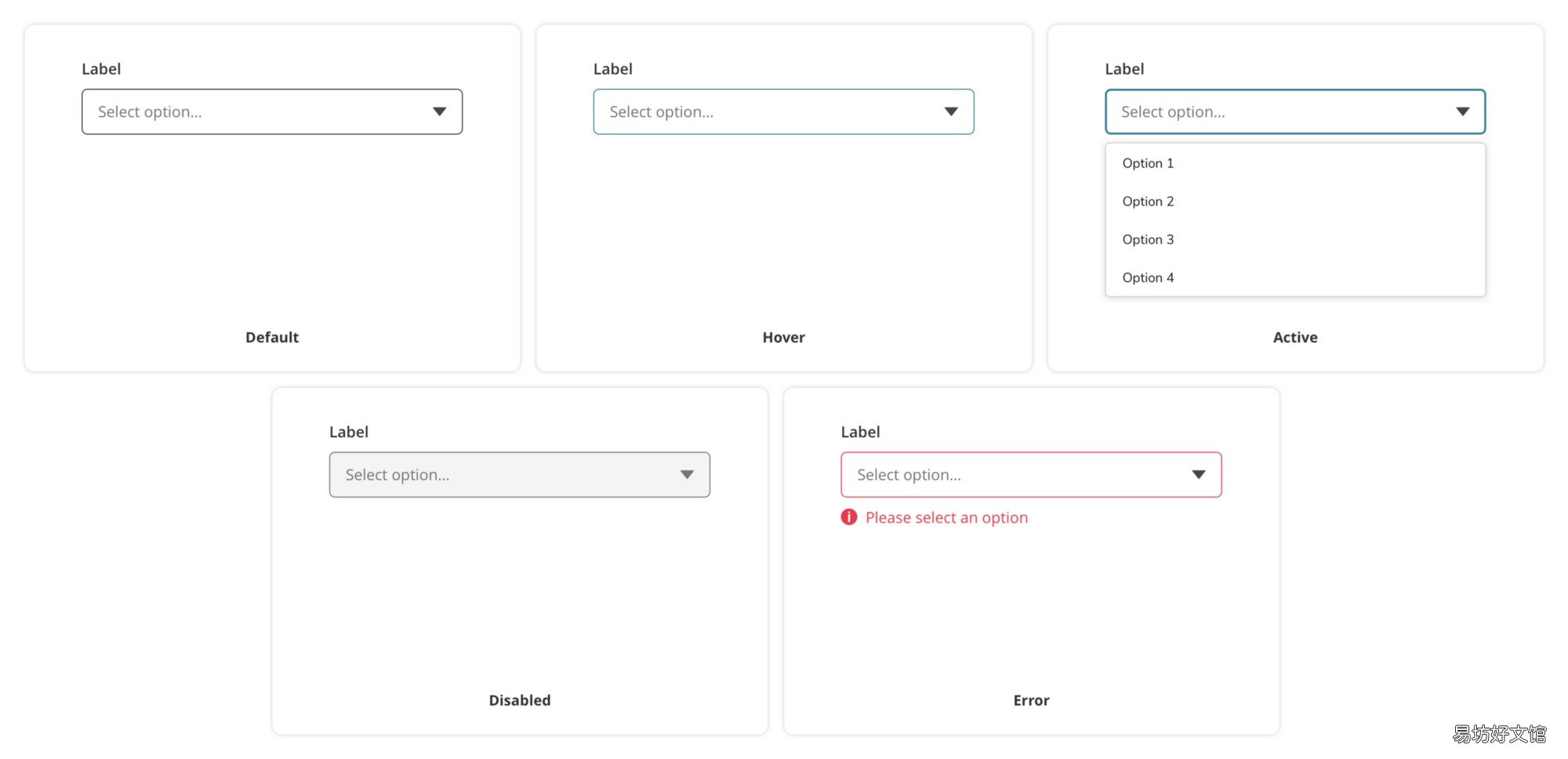Click the Label text above Hover dropdown
This screenshot has height=759, width=1568.
[613, 69]
